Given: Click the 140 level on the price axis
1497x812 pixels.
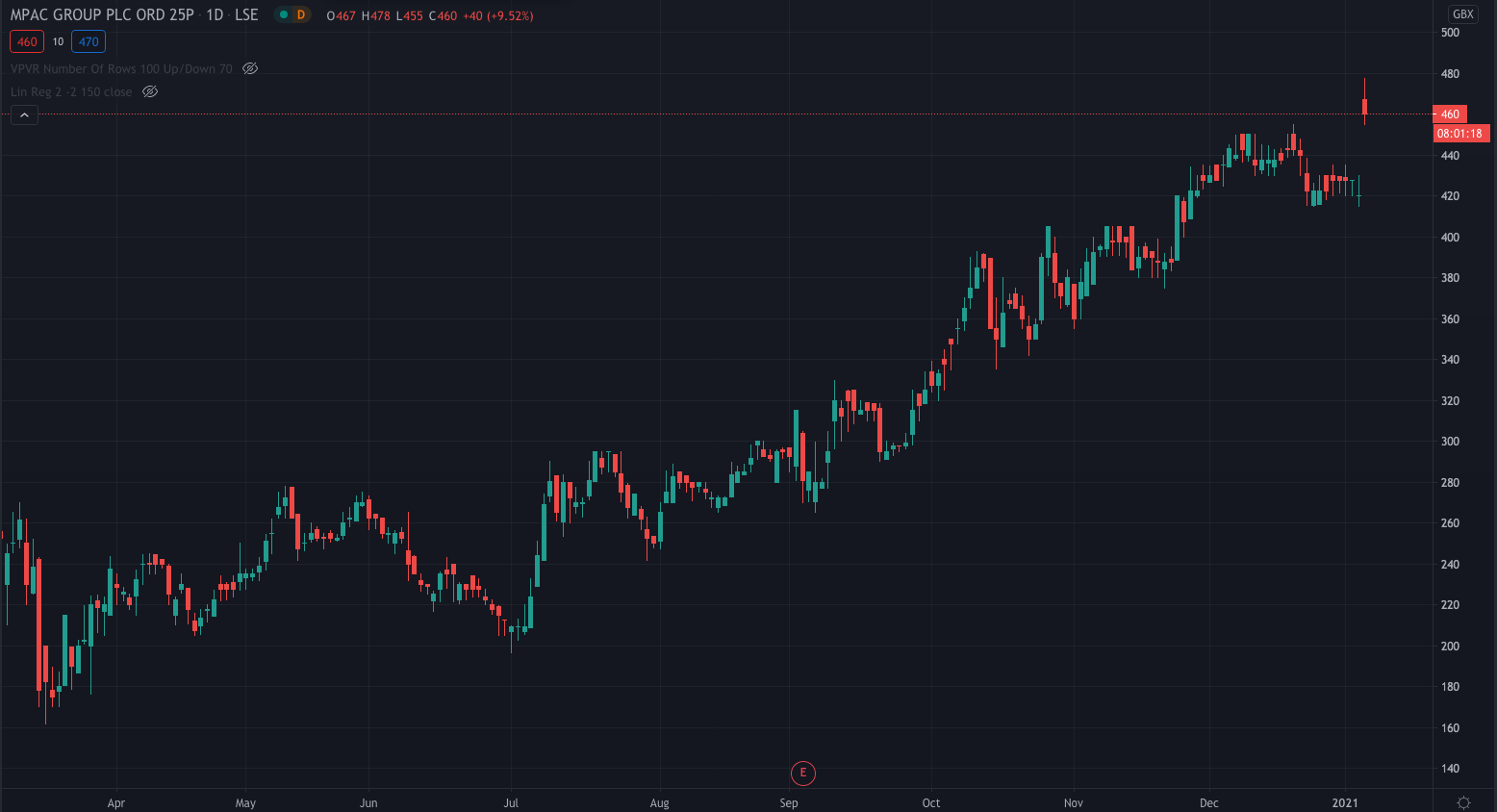Looking at the screenshot, I should click(x=1450, y=768).
